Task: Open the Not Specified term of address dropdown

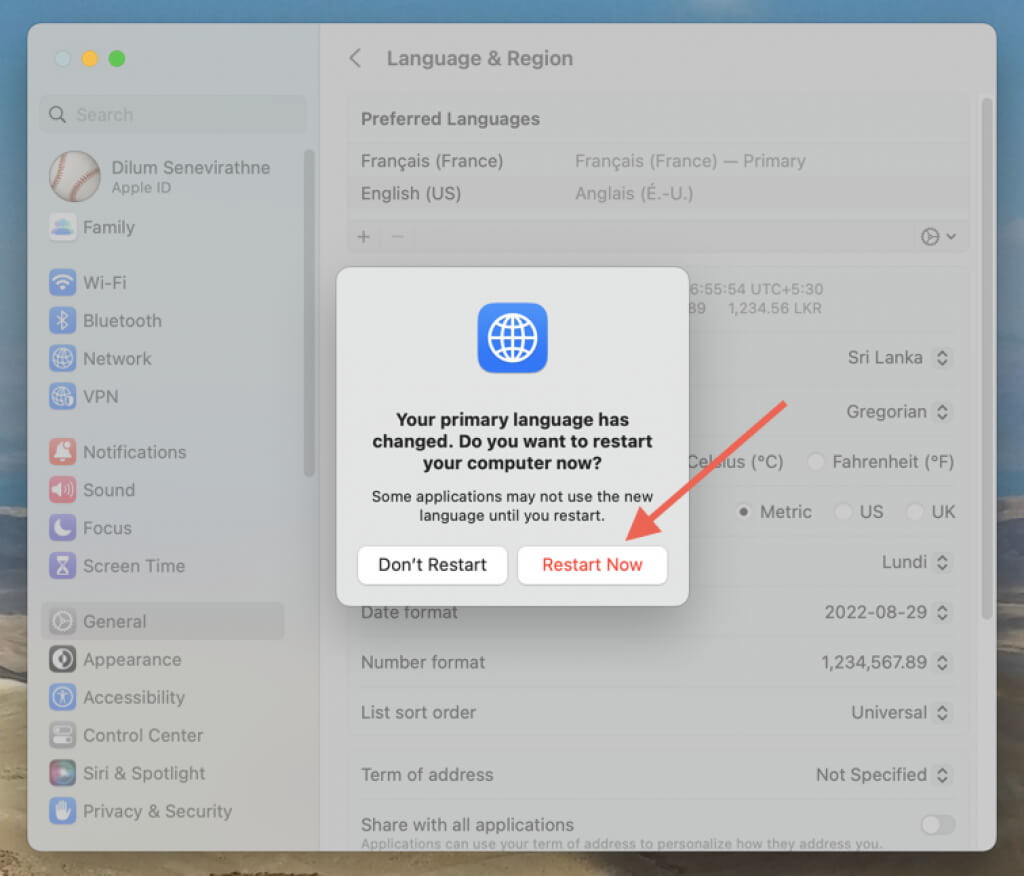Action: (883, 775)
